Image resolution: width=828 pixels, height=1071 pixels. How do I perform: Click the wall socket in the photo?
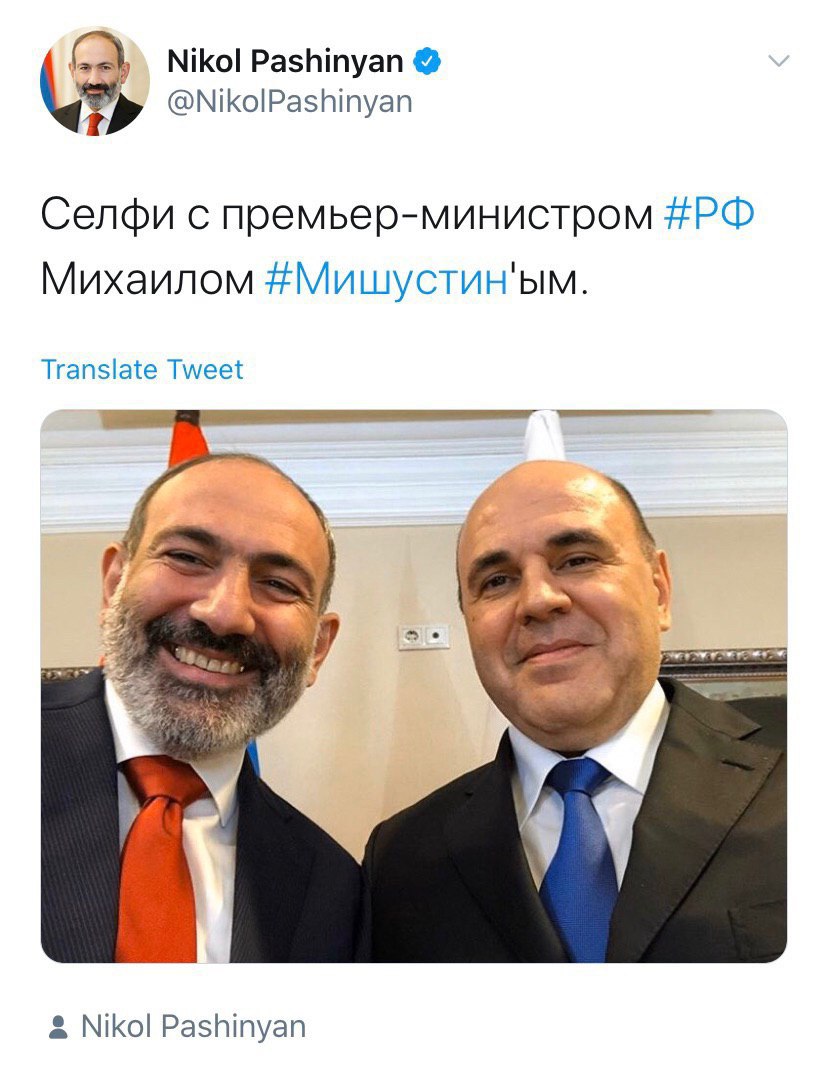click(424, 637)
